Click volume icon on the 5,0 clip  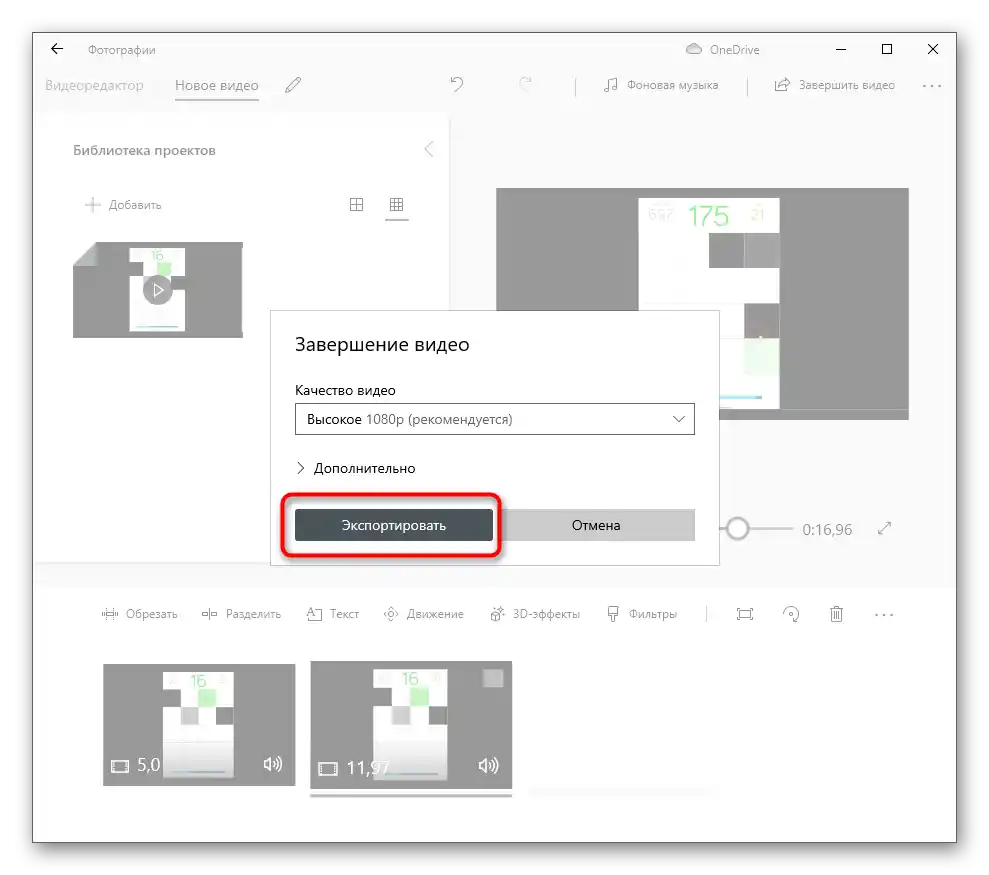coord(272,764)
